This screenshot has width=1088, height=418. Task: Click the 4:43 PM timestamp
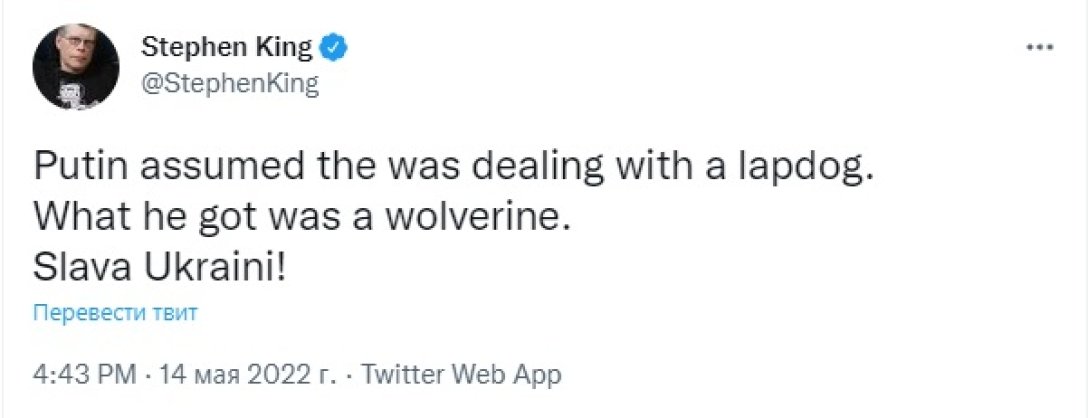click(x=83, y=375)
